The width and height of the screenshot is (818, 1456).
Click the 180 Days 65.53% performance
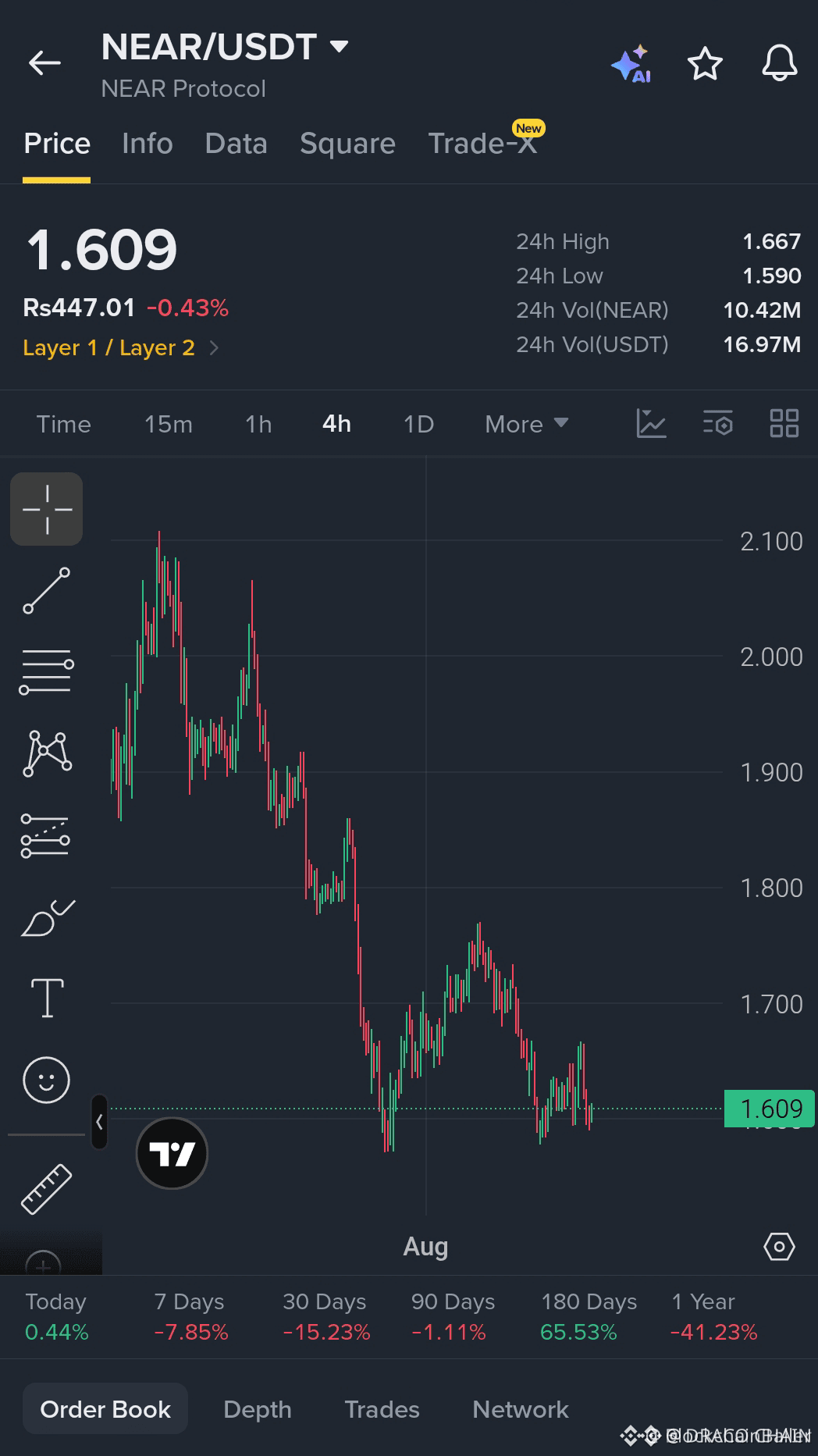click(589, 1317)
